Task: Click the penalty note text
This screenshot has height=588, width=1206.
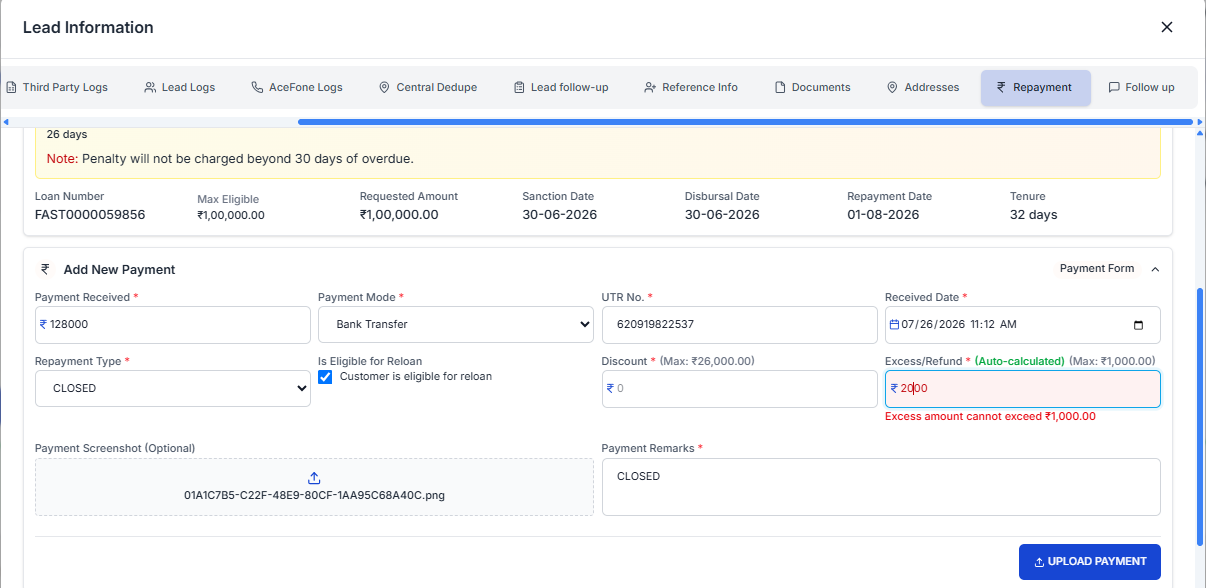Action: (230, 159)
